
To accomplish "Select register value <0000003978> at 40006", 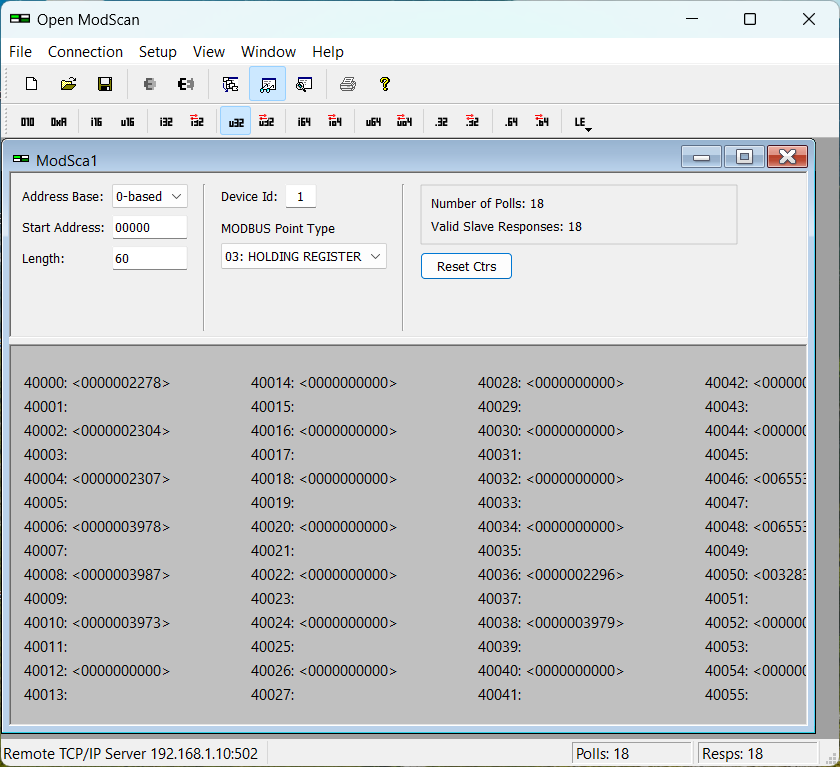I will [x=121, y=527].
